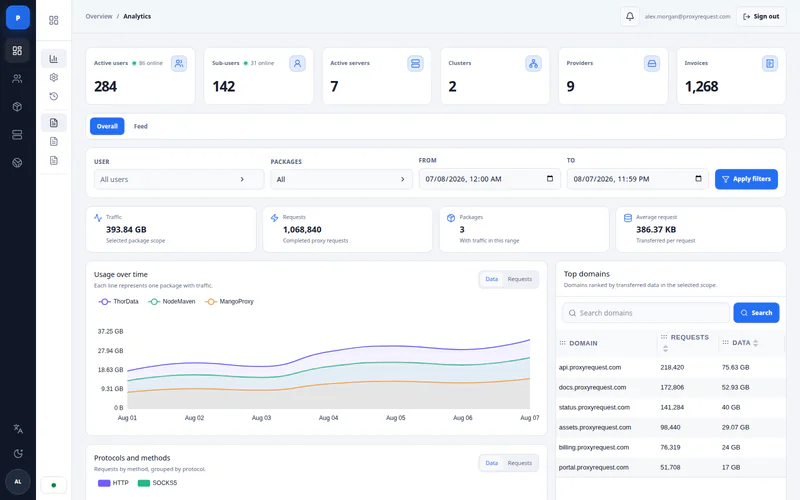Select the highlighted document icon in secondary sidebar
The image size is (800, 500).
54,123
